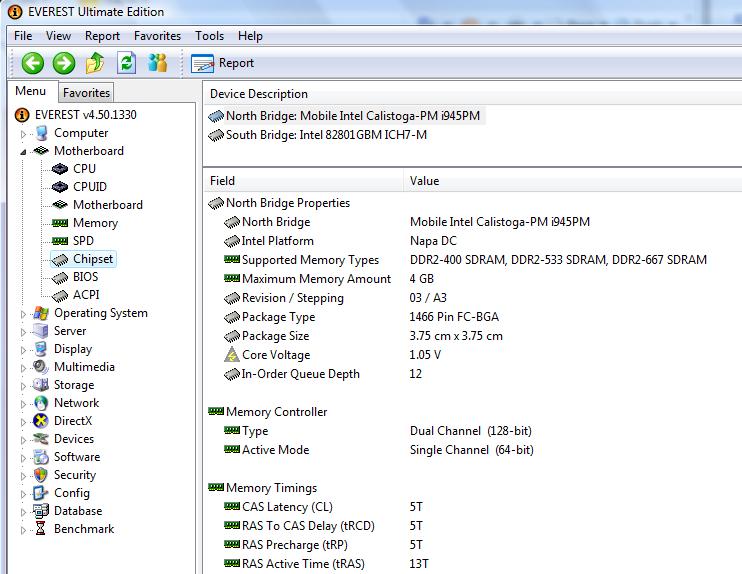Open the Help menu

[x=250, y=36]
